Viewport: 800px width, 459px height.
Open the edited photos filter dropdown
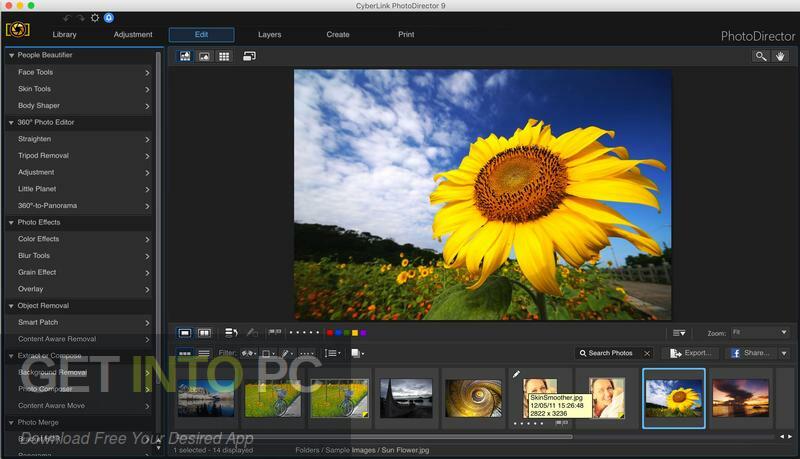click(x=287, y=353)
